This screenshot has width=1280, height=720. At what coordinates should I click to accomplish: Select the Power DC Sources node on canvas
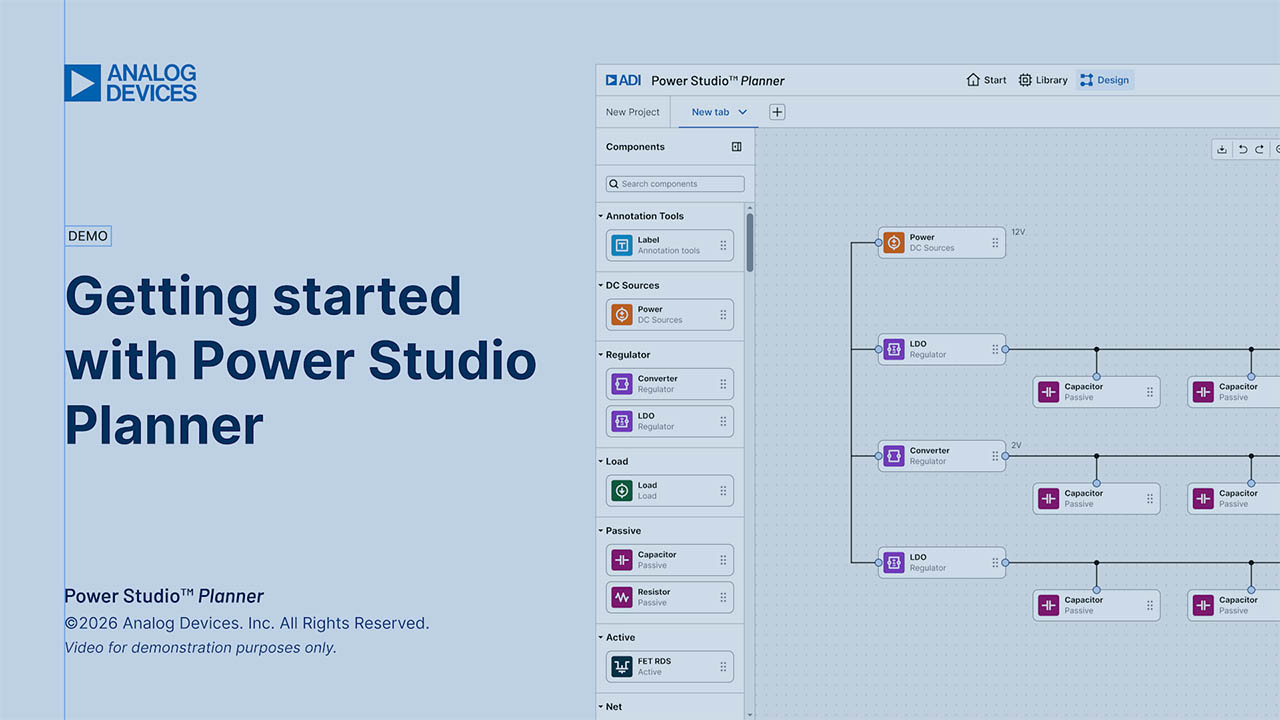pyautogui.click(x=942, y=242)
